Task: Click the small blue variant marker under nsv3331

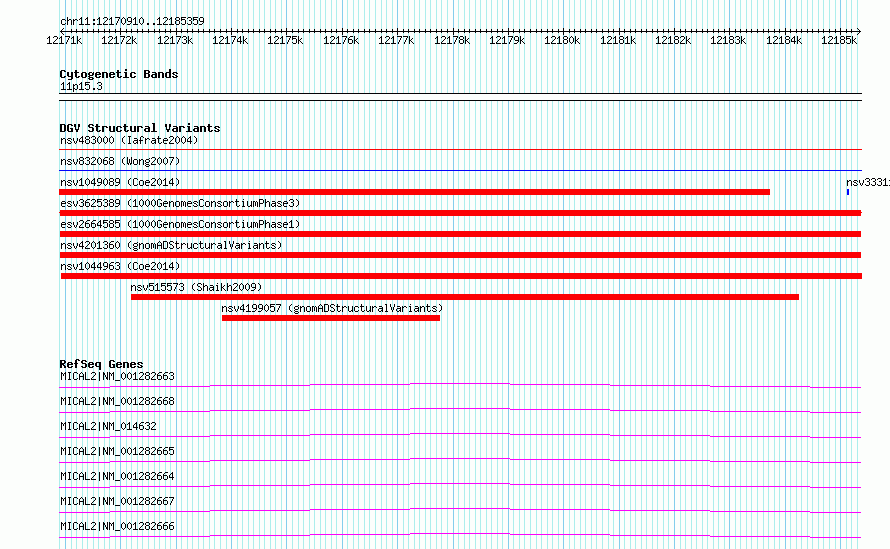Action: pos(847,192)
